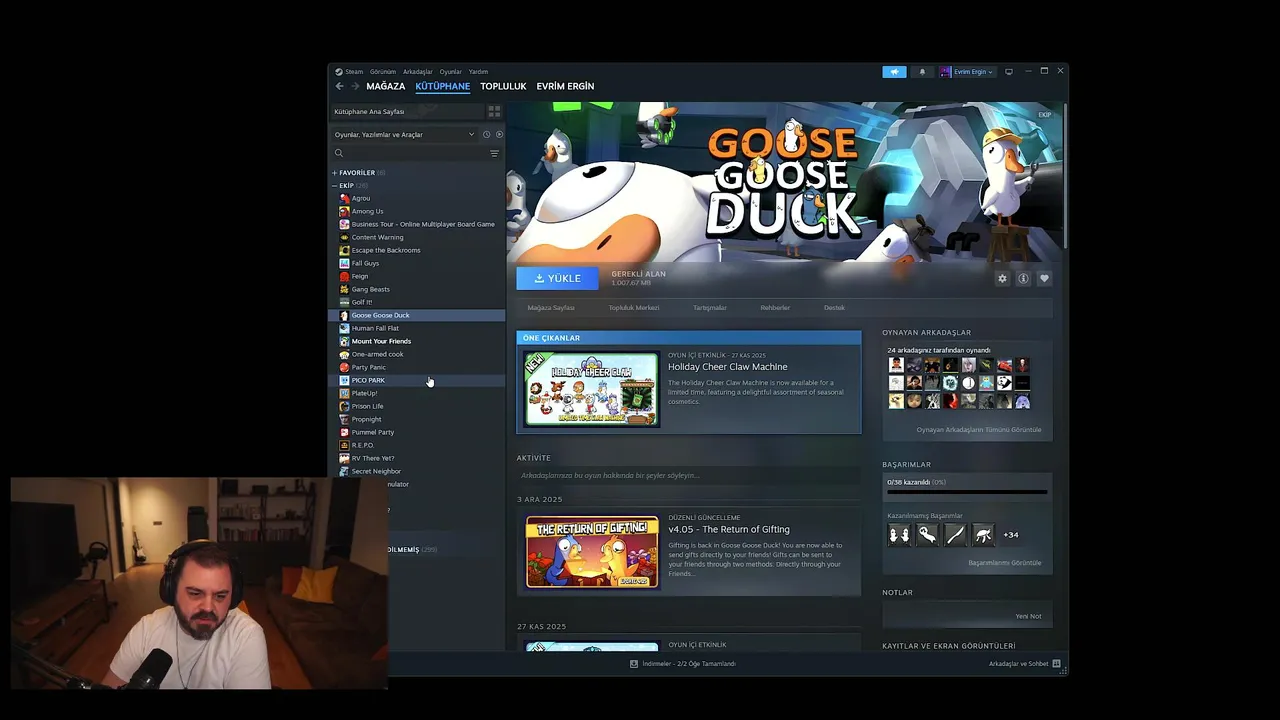The image size is (1280, 720).
Task: Click first friend avatar in Oynayan Arkadaşlar
Action: (x=896, y=365)
